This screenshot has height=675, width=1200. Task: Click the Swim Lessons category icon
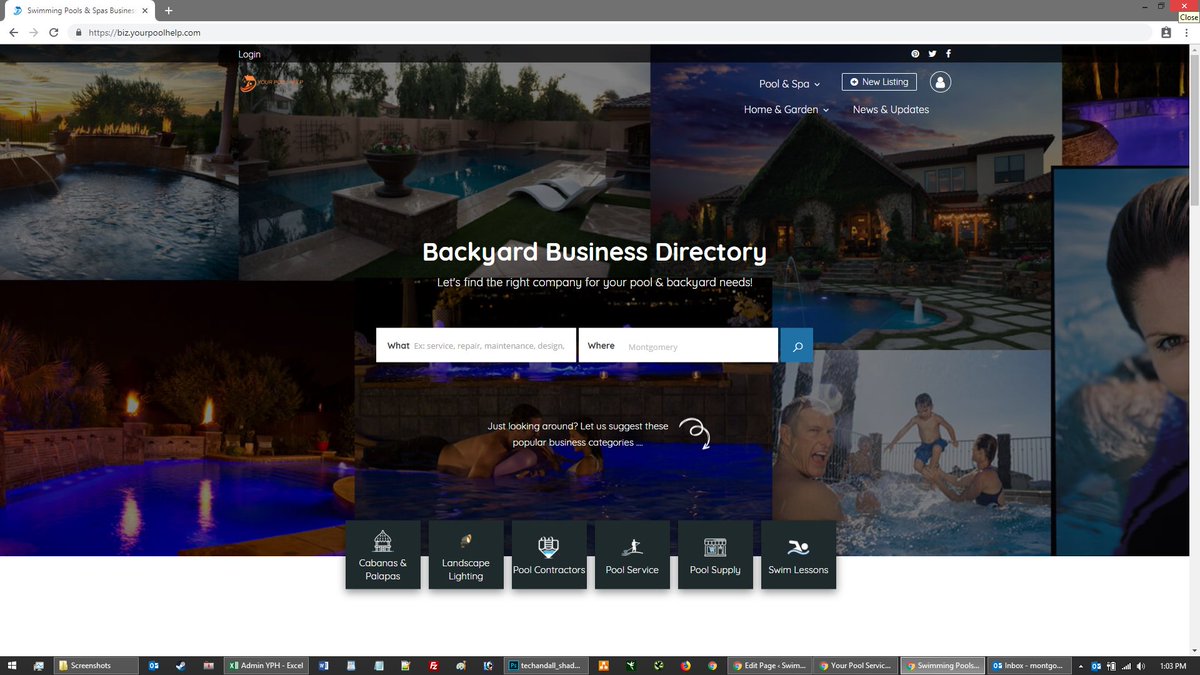point(797,554)
